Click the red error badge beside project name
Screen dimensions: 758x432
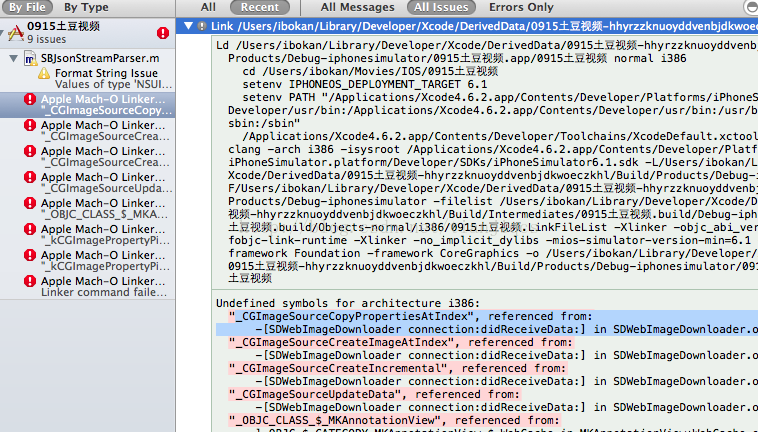point(163,33)
